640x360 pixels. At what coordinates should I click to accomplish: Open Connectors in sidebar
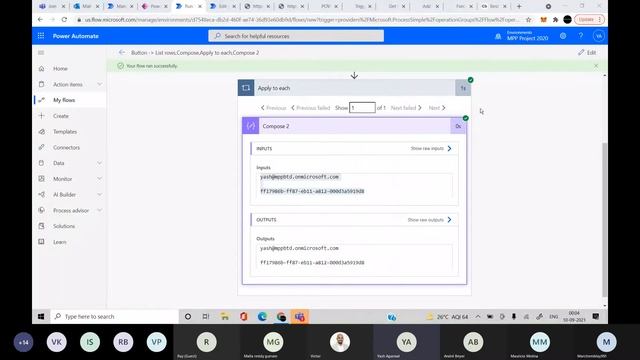click(66, 147)
